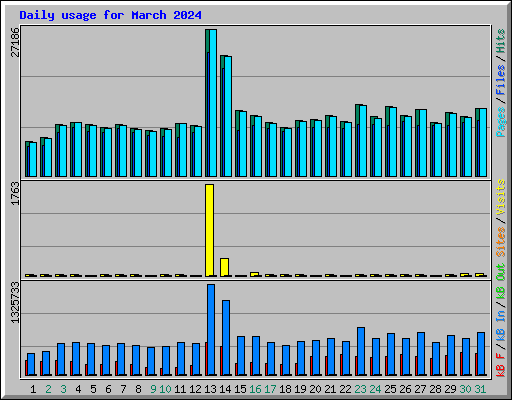Click the cyan pages bar for day 31
The image size is (512, 400).
[x=483, y=142]
